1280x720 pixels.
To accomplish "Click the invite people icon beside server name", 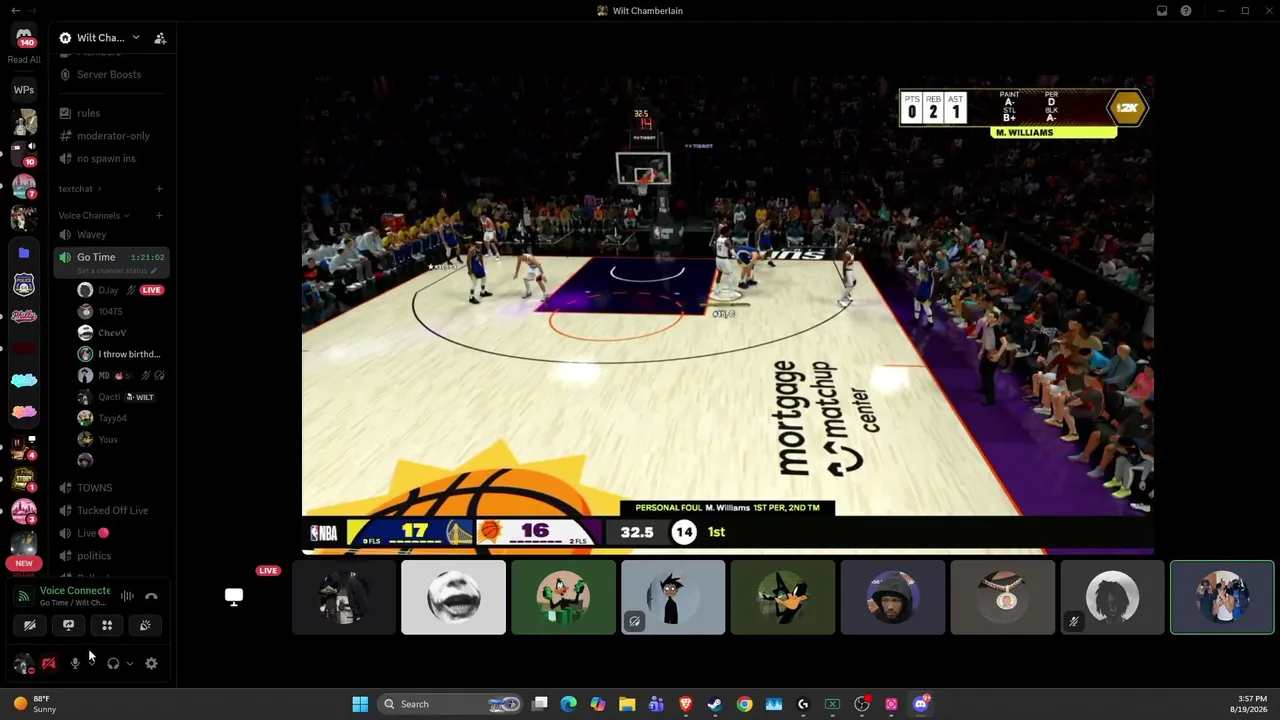I will (160, 38).
